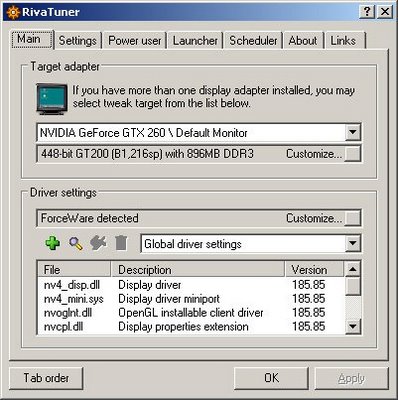Viewport: 398px width, 400px height.
Task: Open the Power user tab
Action: click(134, 41)
